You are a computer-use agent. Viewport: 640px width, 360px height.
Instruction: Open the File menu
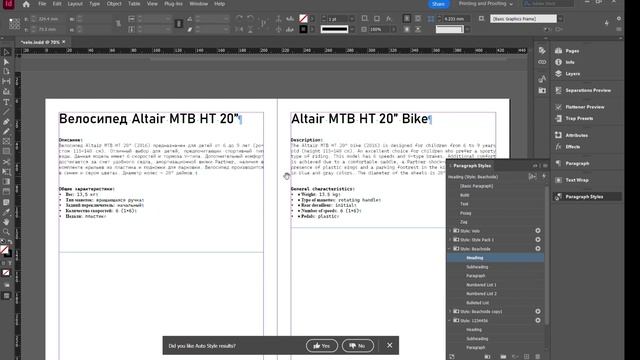[x=42, y=4]
